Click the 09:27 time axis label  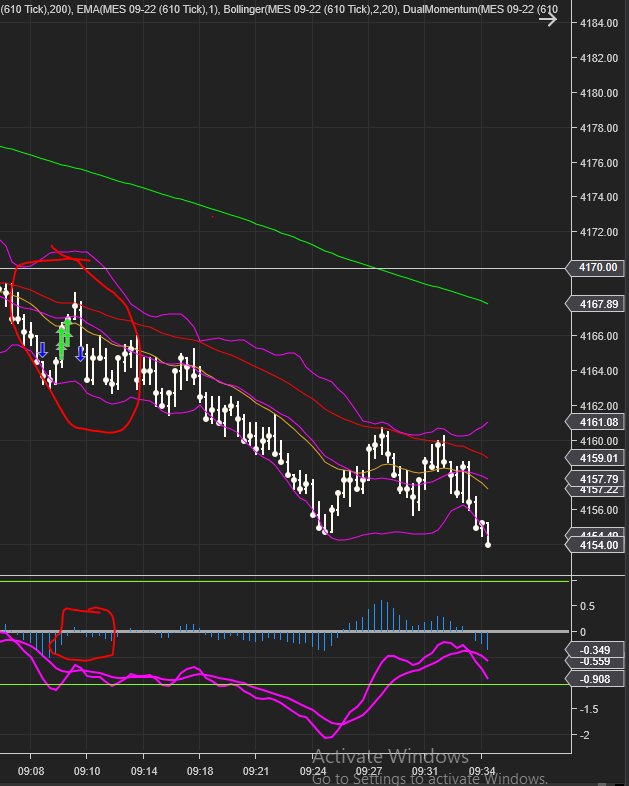368,771
